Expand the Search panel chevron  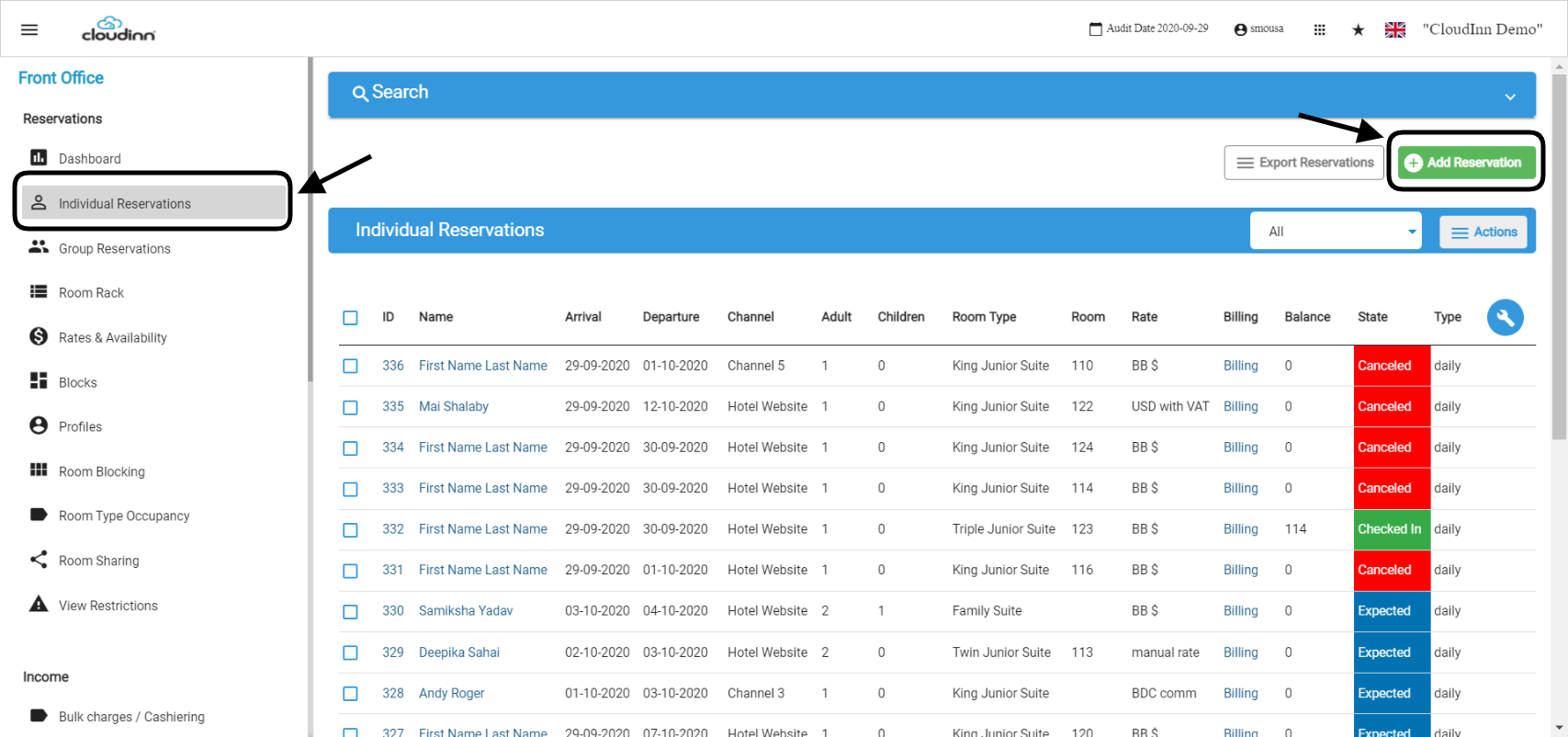click(x=1510, y=96)
